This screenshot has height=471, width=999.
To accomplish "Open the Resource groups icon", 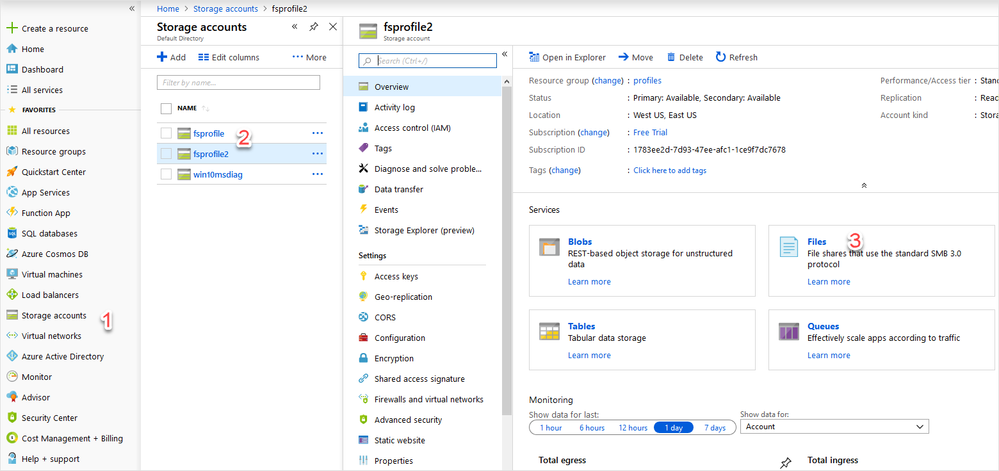I will pyautogui.click(x=11, y=152).
